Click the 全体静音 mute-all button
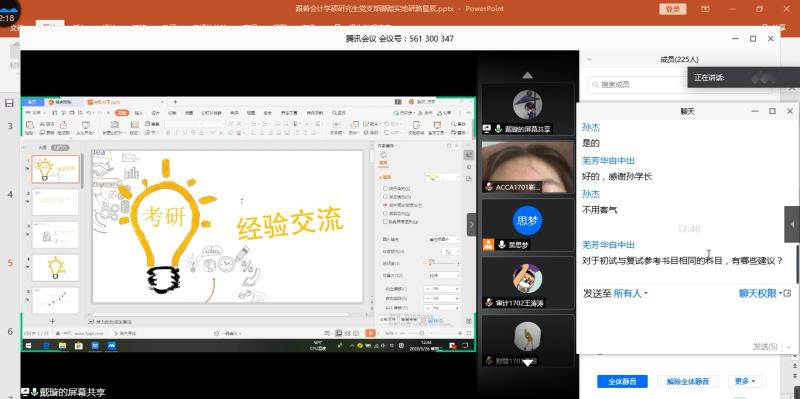Image resolution: width=800 pixels, height=399 pixels. (x=622, y=382)
